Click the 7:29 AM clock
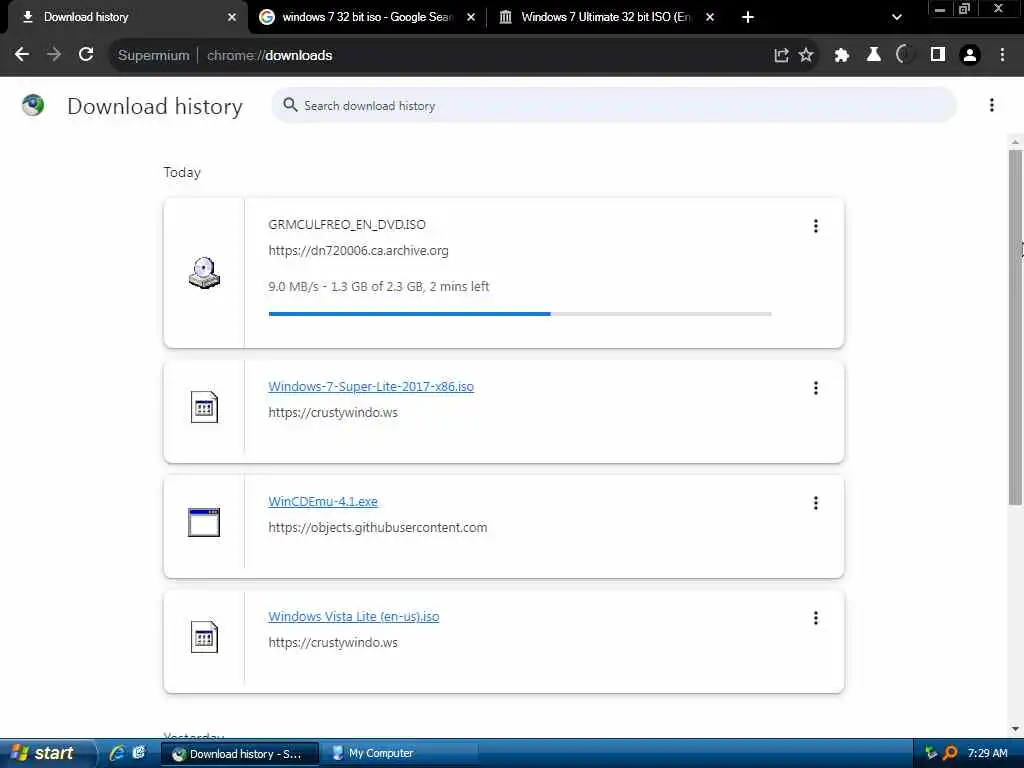The width and height of the screenshot is (1024, 768). coord(987,753)
